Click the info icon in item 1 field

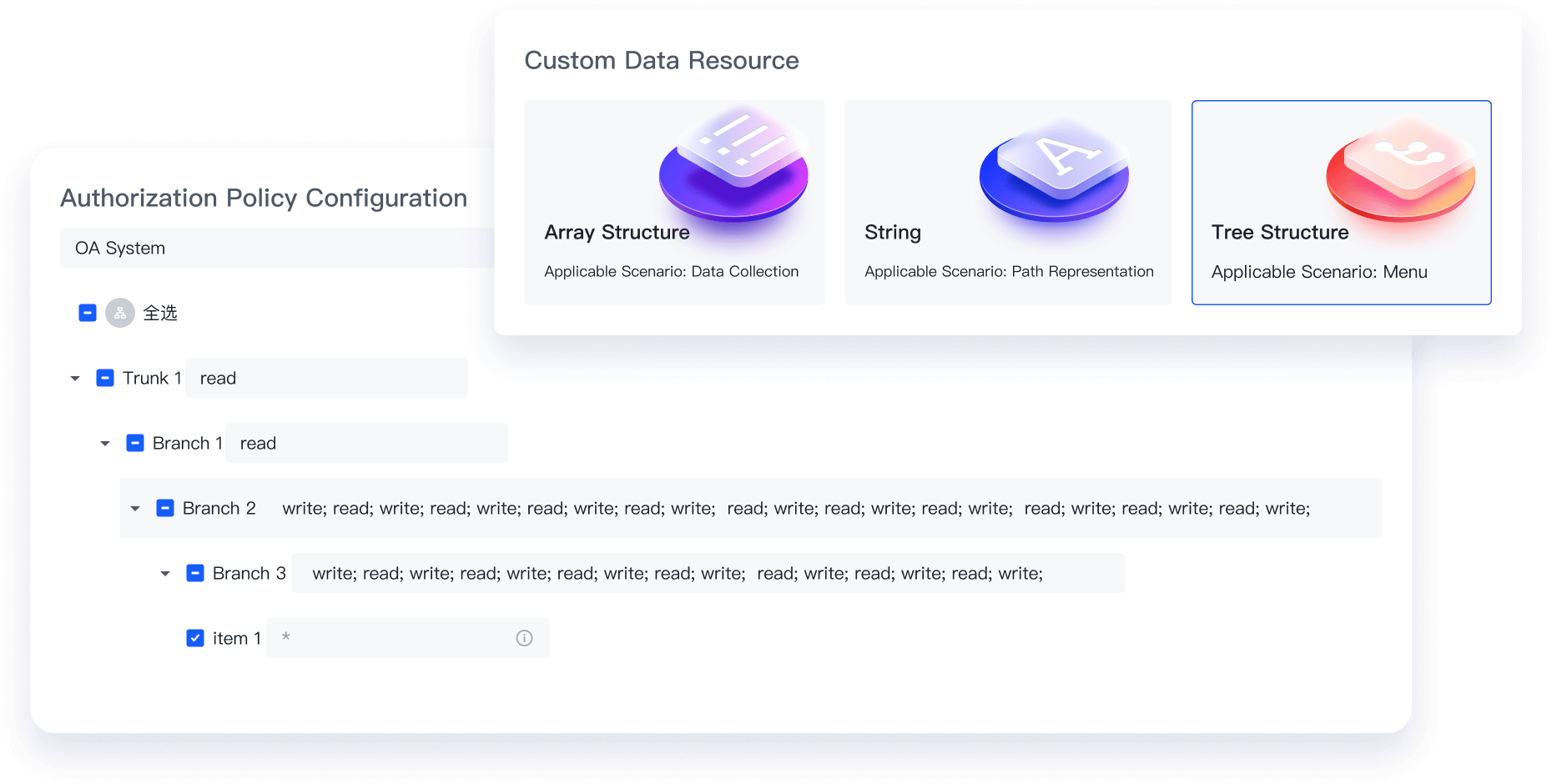tap(524, 638)
